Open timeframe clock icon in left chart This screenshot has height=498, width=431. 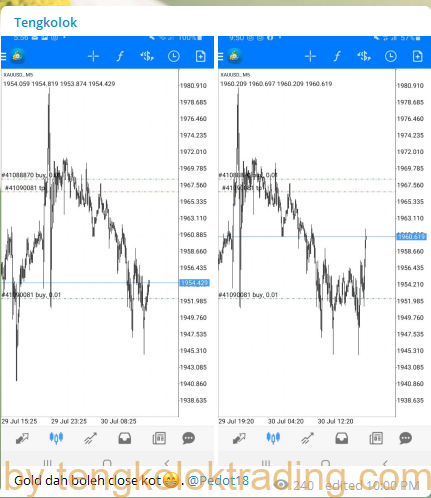174,56
